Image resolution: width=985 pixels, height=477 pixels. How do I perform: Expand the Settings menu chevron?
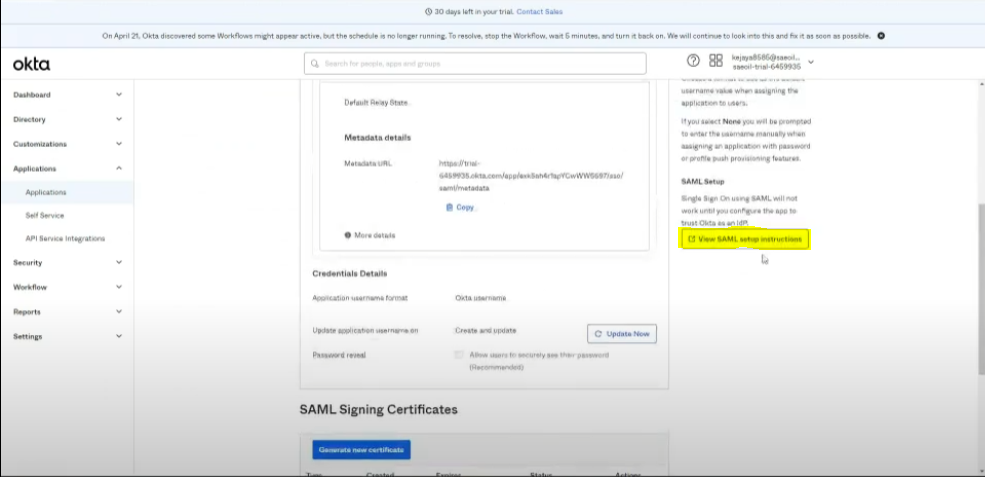119,336
